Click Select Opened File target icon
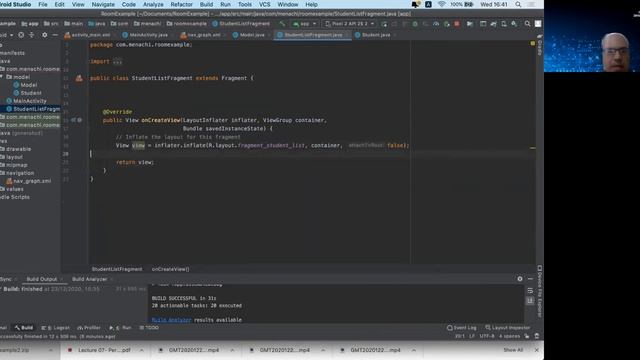The width and height of the screenshot is (640, 360). coord(21,35)
